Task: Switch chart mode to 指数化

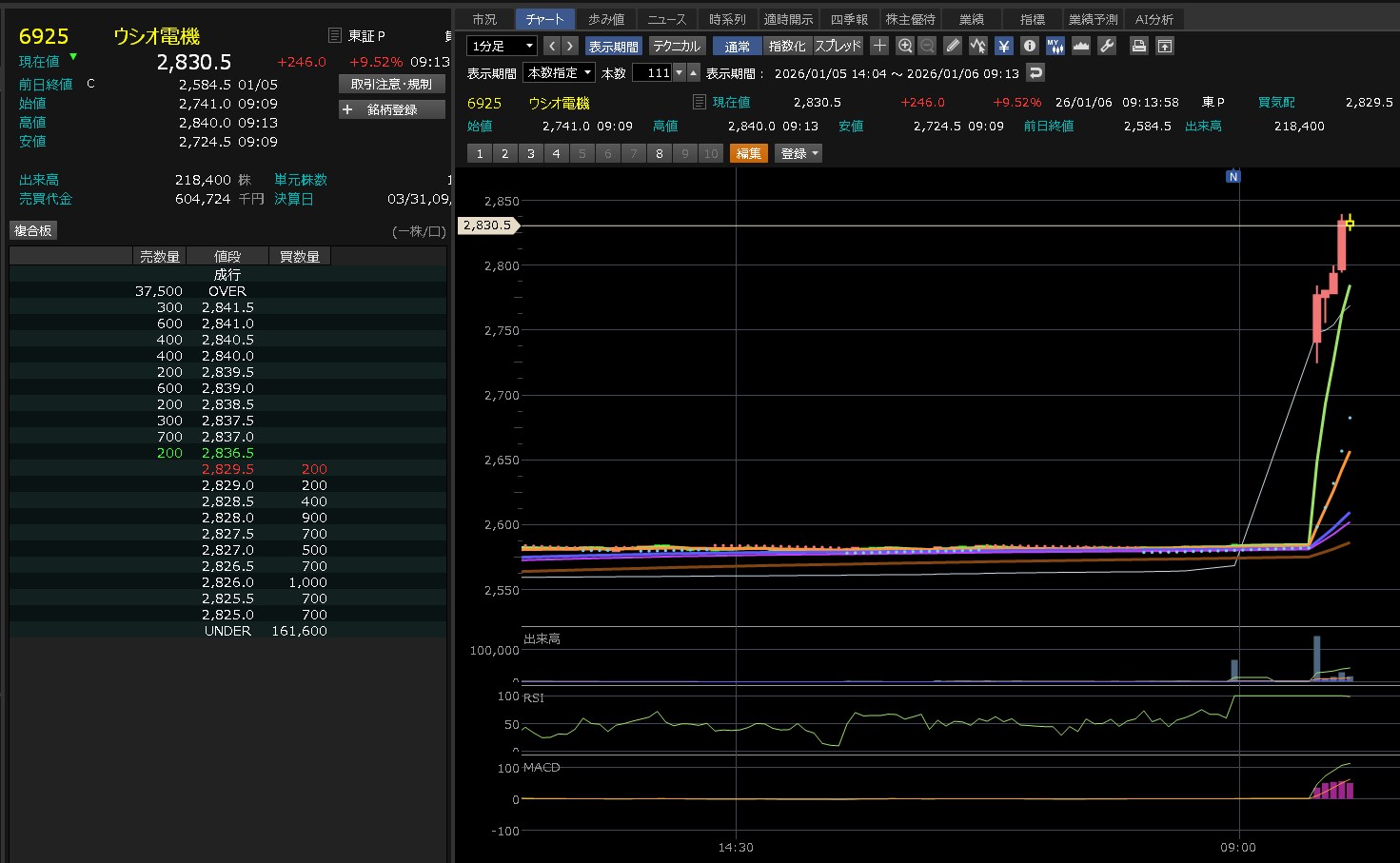Action: (x=787, y=46)
